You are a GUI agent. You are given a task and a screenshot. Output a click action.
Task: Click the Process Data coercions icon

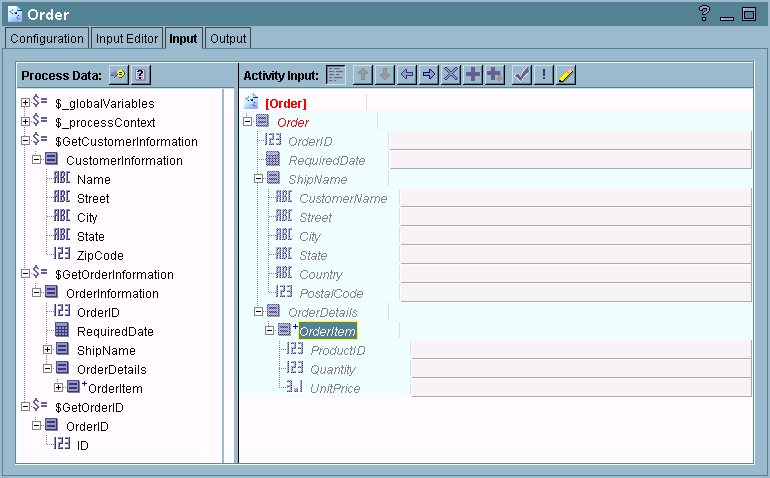click(x=119, y=75)
